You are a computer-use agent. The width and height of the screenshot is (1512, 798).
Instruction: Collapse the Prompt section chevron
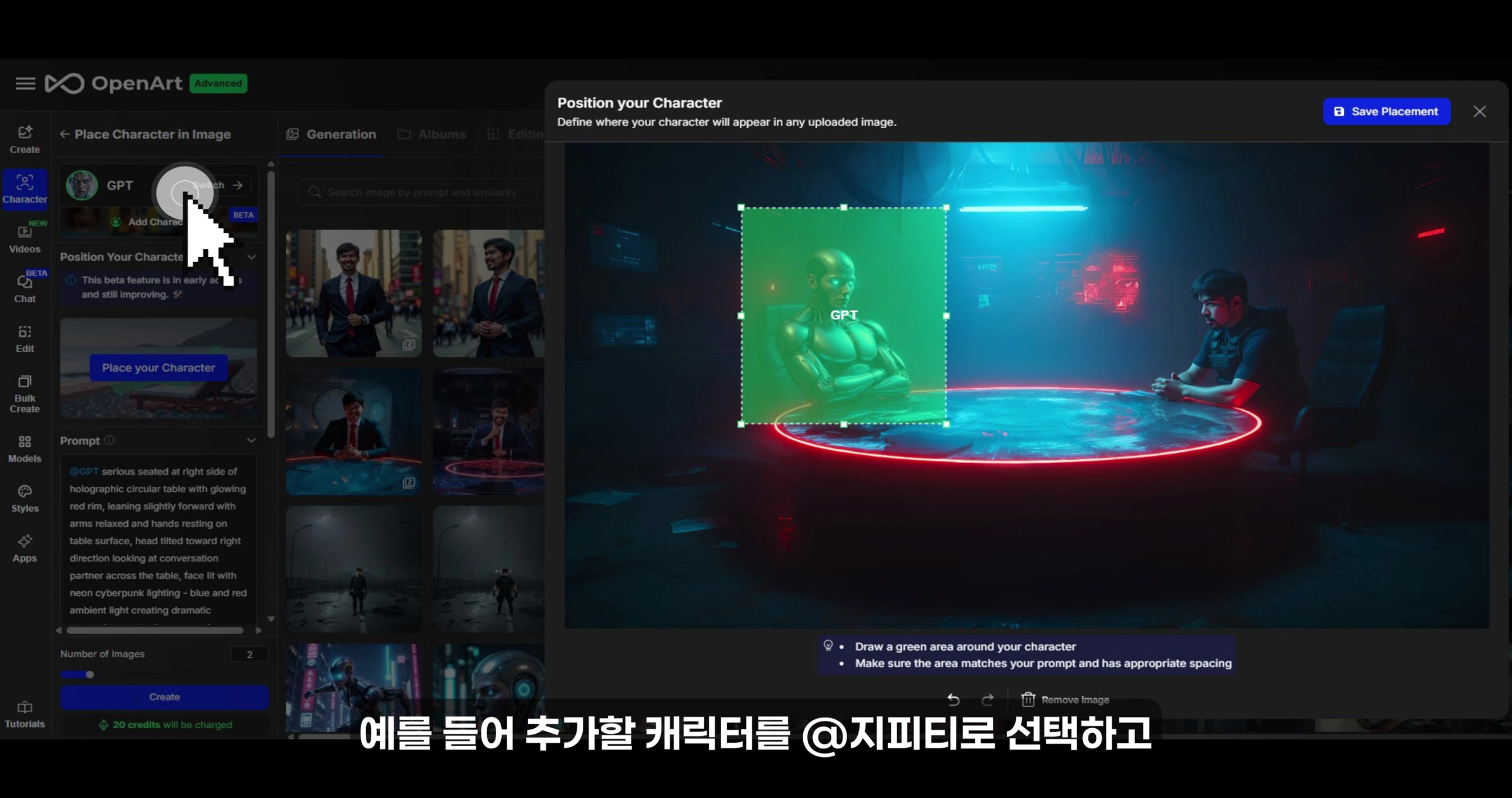[x=251, y=441]
